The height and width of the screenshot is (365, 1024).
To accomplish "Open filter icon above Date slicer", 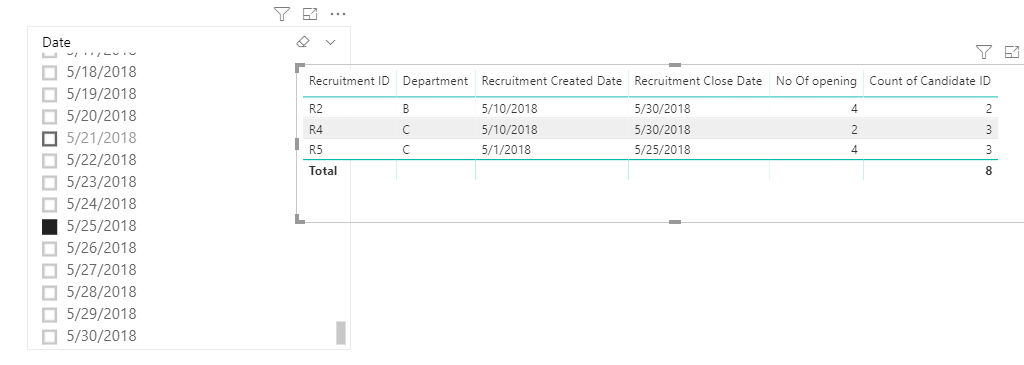I will (281, 14).
